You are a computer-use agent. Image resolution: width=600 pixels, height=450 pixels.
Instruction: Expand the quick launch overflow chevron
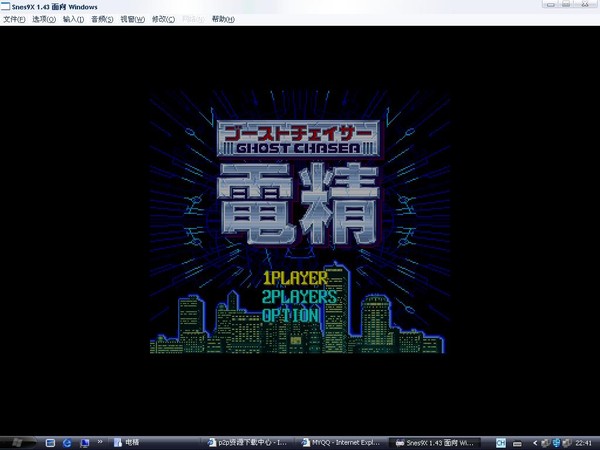tap(100, 442)
